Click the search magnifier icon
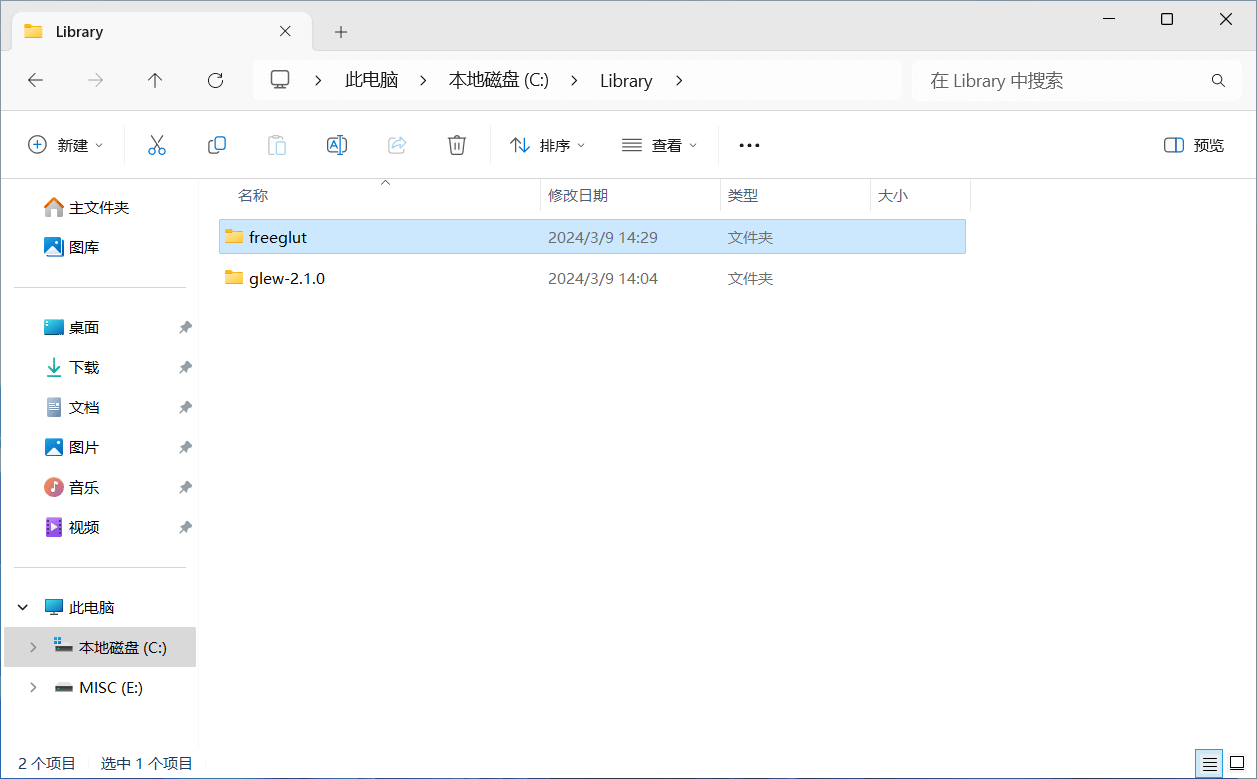 coord(1218,81)
